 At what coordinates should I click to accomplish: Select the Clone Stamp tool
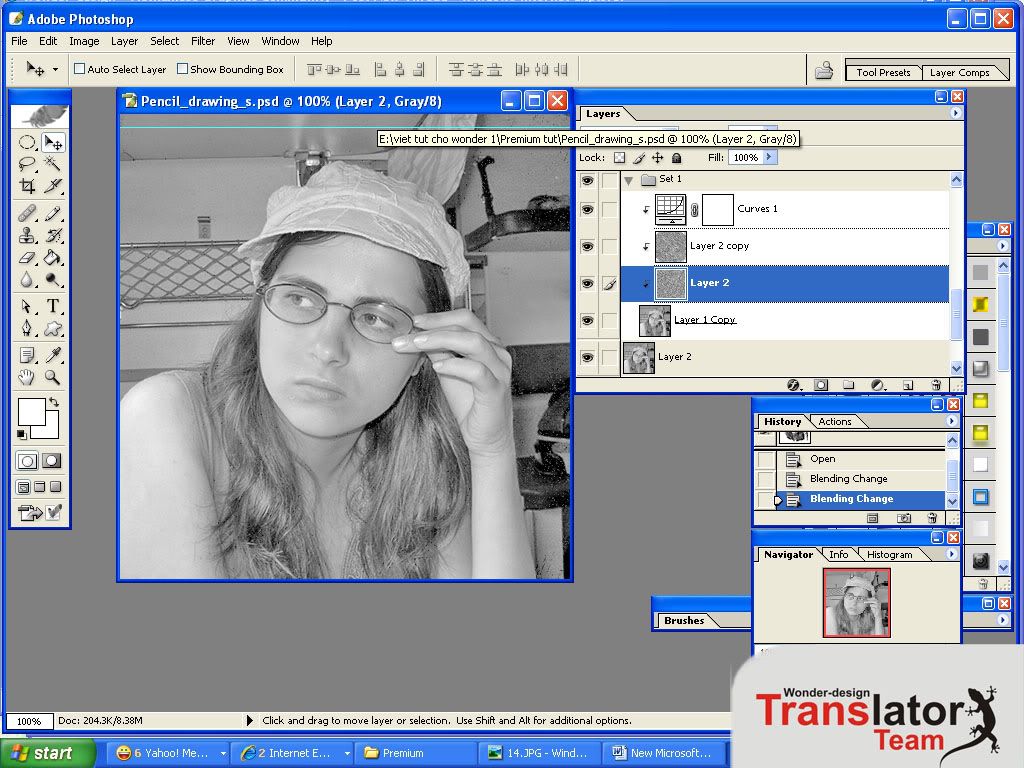click(27, 235)
